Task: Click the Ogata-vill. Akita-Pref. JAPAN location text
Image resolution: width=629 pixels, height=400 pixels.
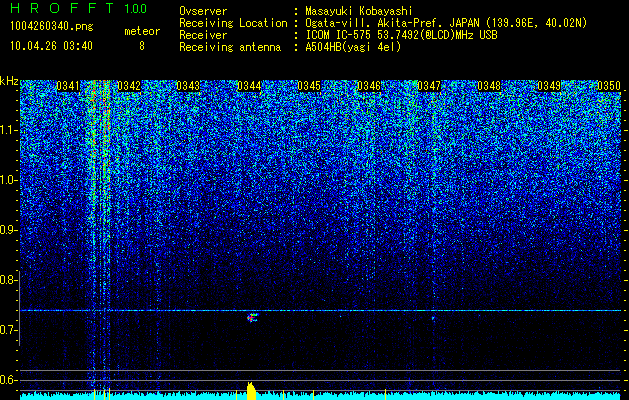Action: 446,23
